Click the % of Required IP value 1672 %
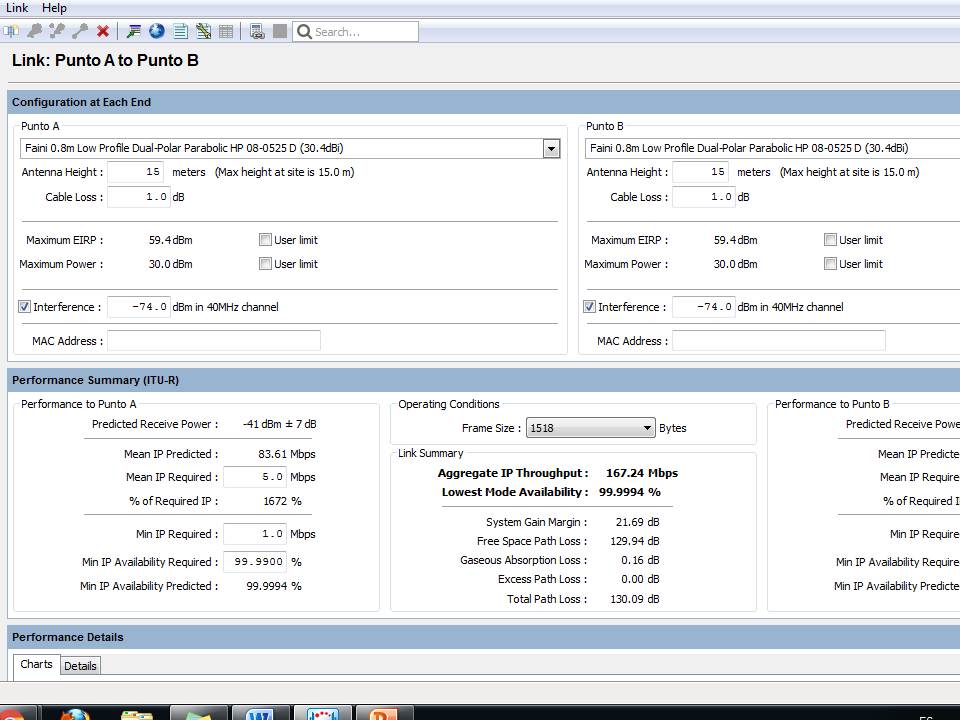 coord(282,501)
